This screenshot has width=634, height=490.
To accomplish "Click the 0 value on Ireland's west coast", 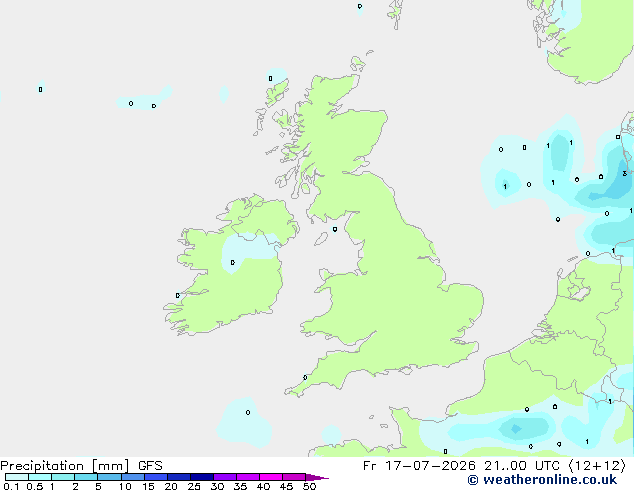I will [178, 296].
